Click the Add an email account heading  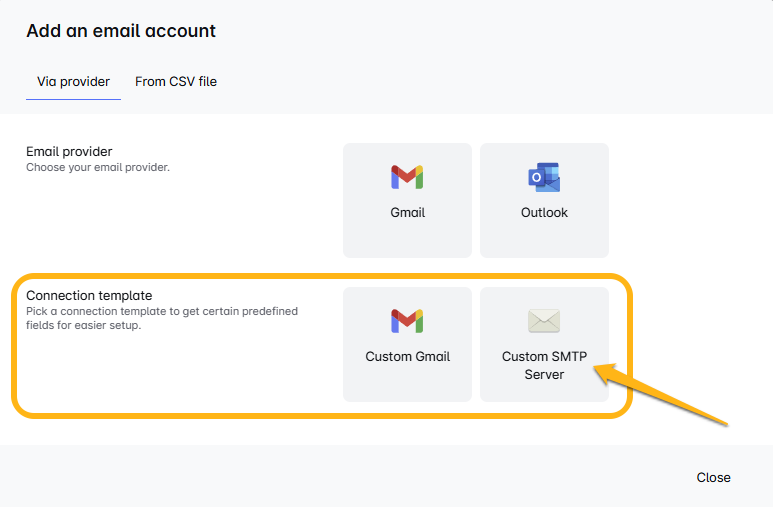click(x=121, y=31)
